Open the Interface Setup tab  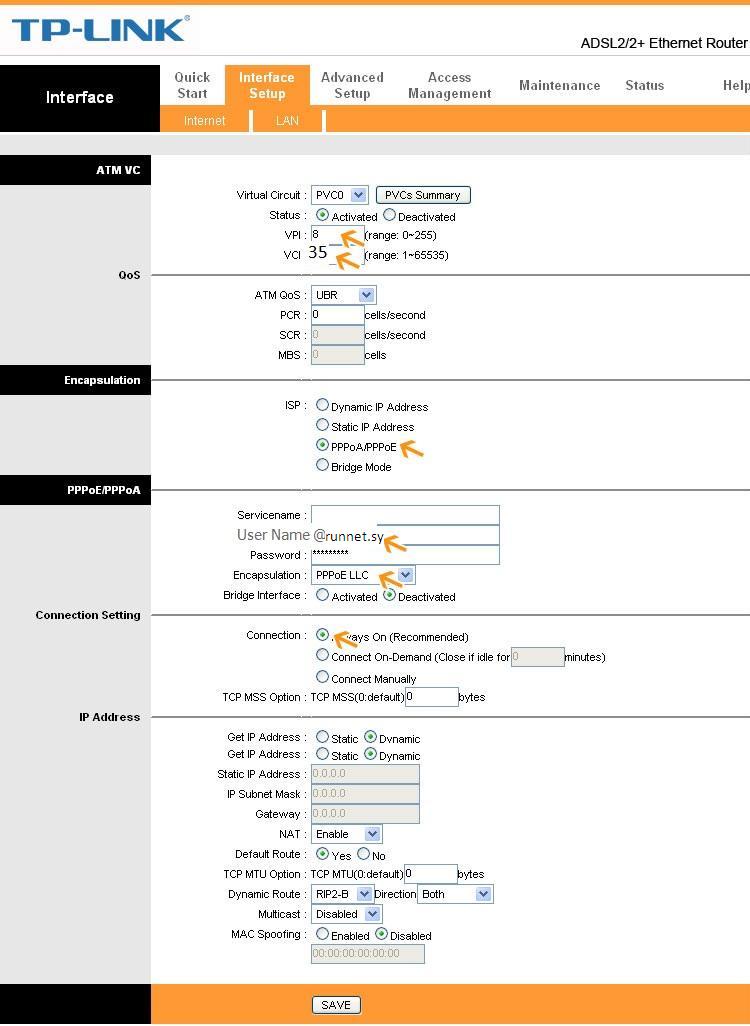coord(266,85)
